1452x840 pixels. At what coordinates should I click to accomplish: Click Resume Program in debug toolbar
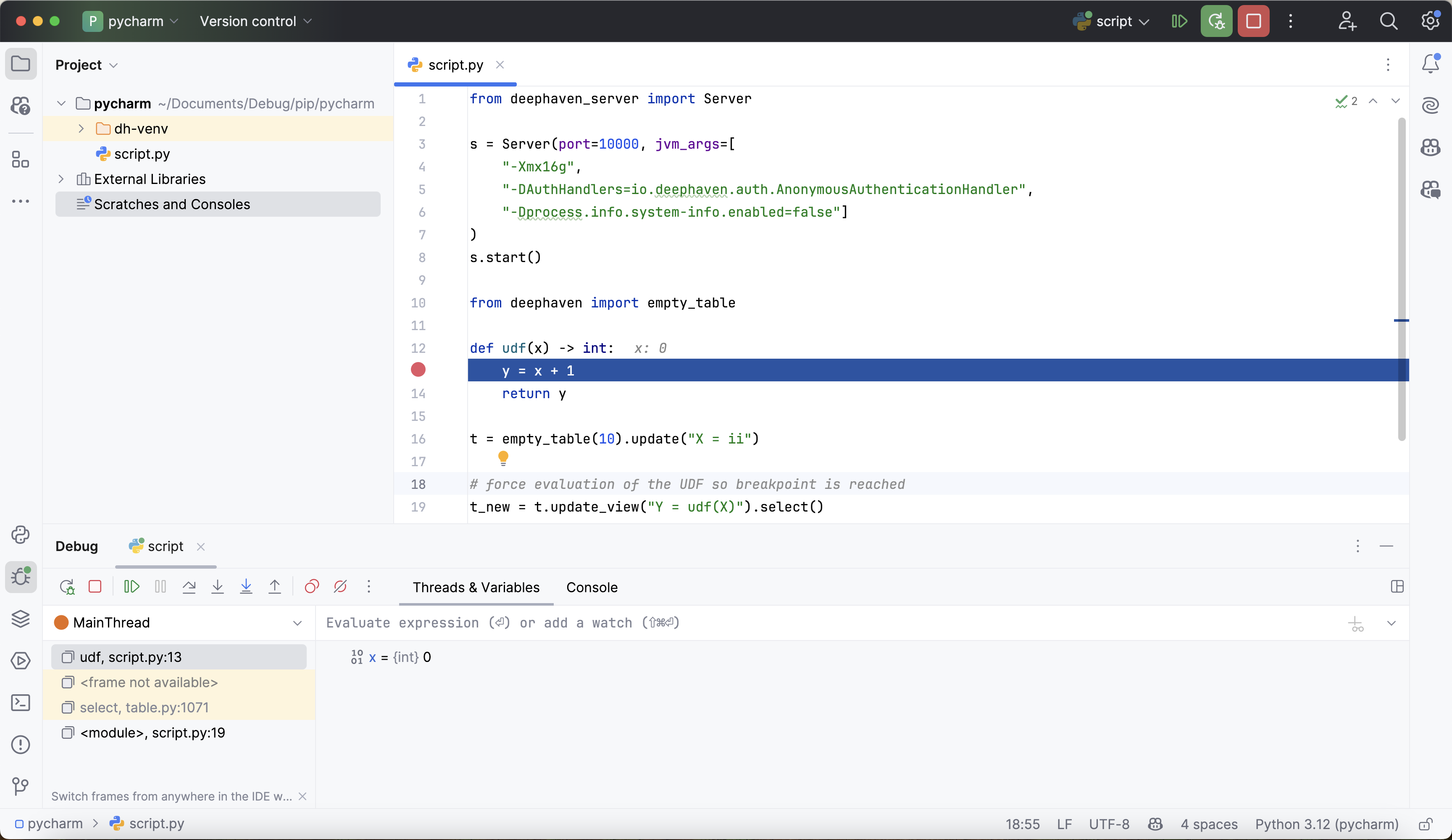click(x=132, y=586)
